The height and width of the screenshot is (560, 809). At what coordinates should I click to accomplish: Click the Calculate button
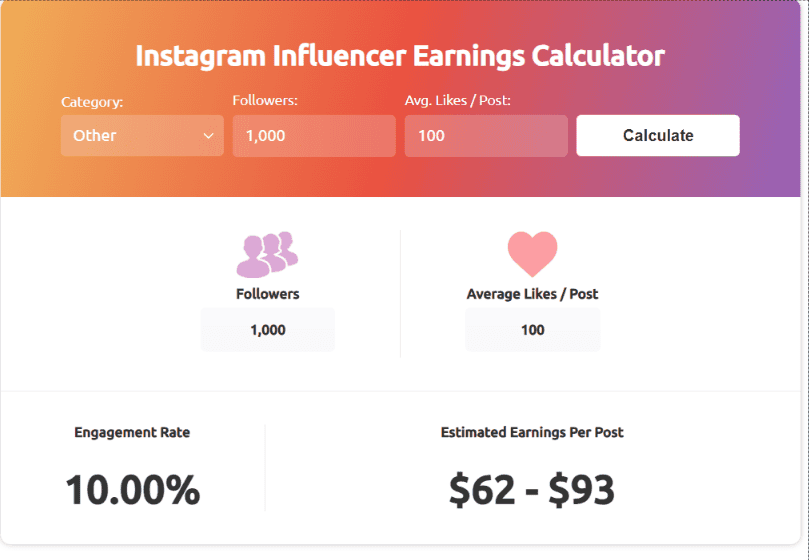[658, 135]
